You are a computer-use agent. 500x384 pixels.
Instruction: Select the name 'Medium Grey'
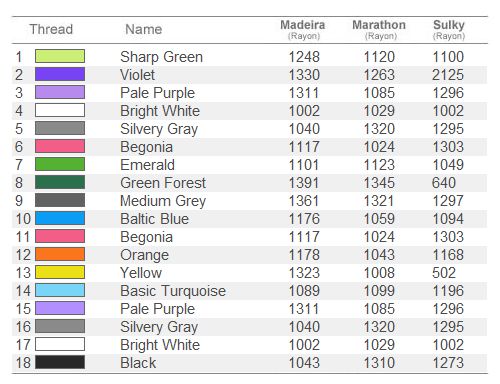pyautogui.click(x=163, y=201)
